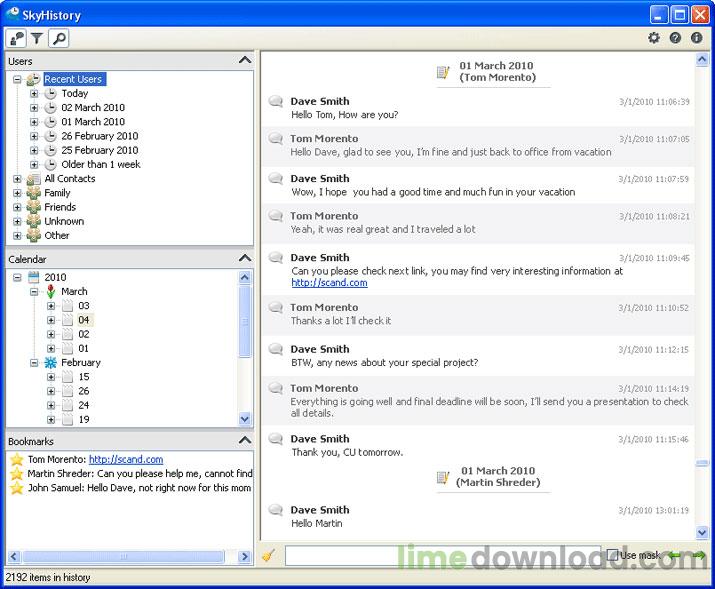The width and height of the screenshot is (715, 589).
Task: Click the Recent Users folder icon
Action: (33, 79)
